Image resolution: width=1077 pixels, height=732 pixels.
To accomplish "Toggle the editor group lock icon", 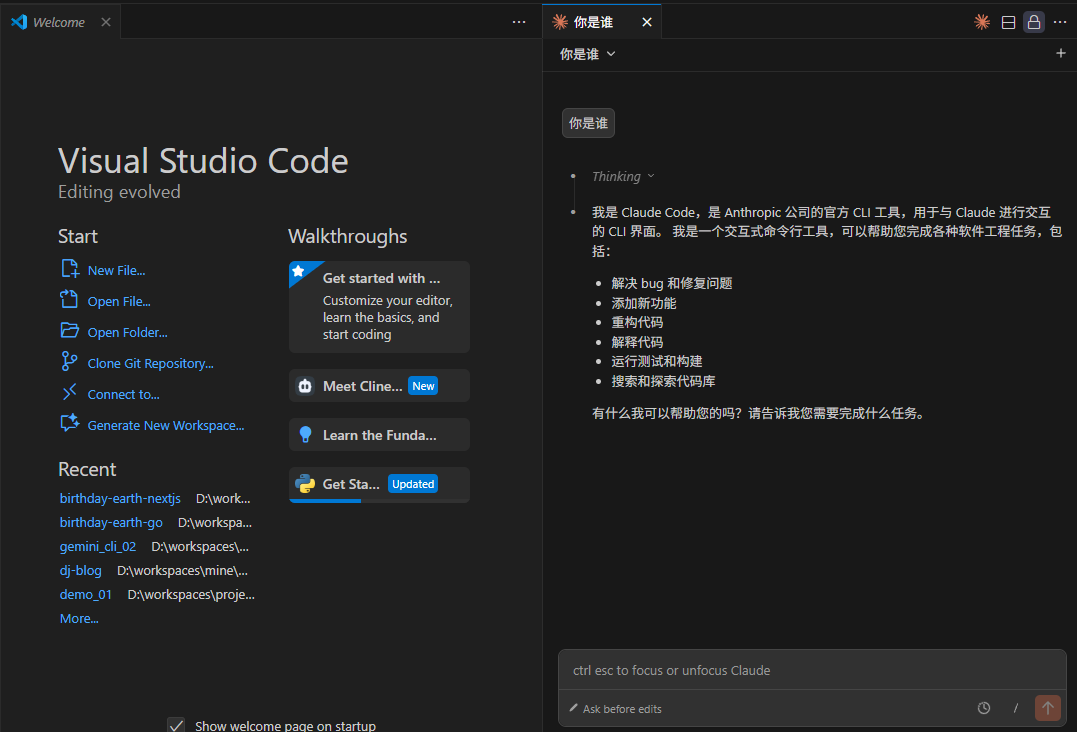I will pos(1034,22).
